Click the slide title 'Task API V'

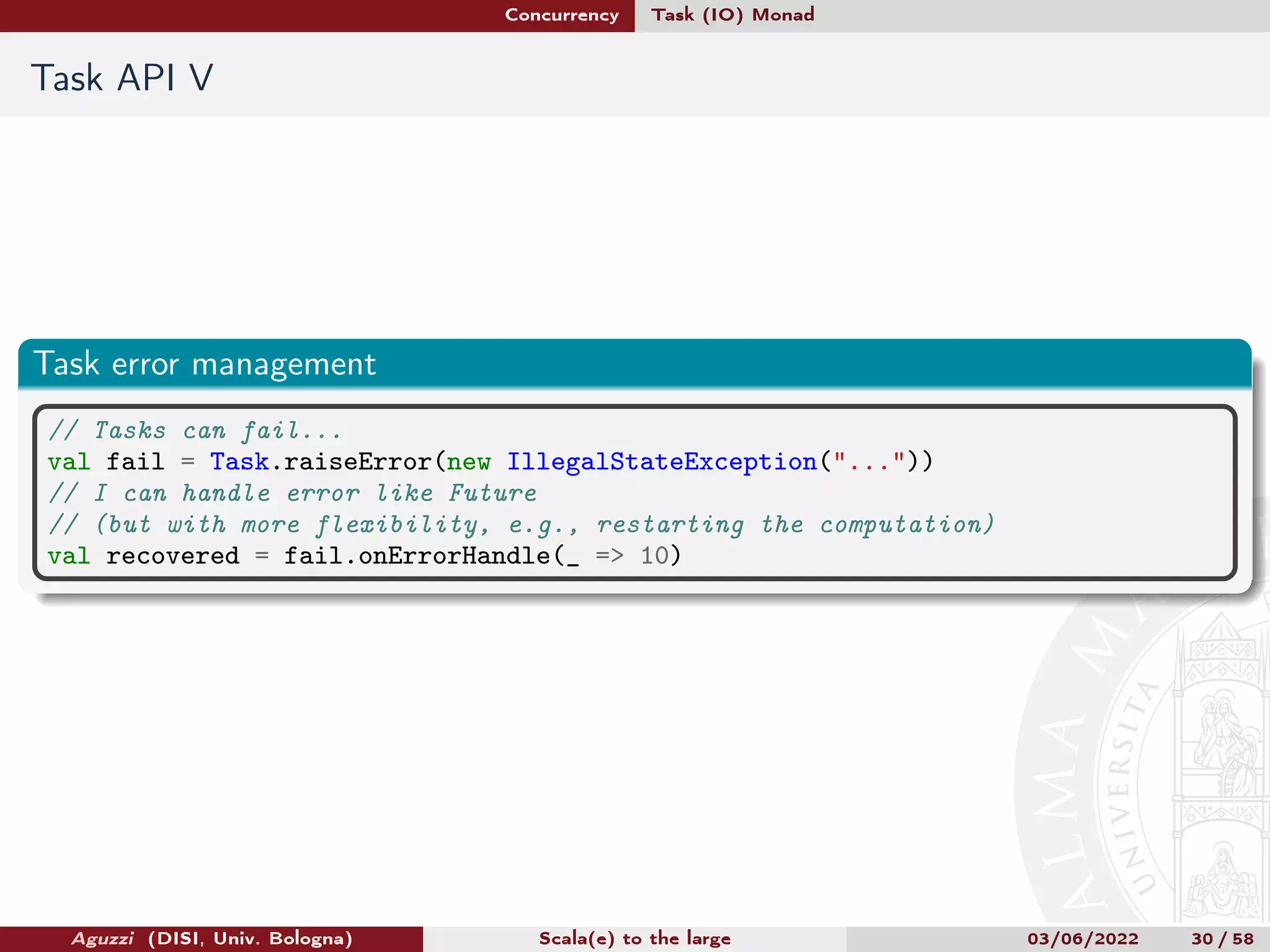point(122,78)
